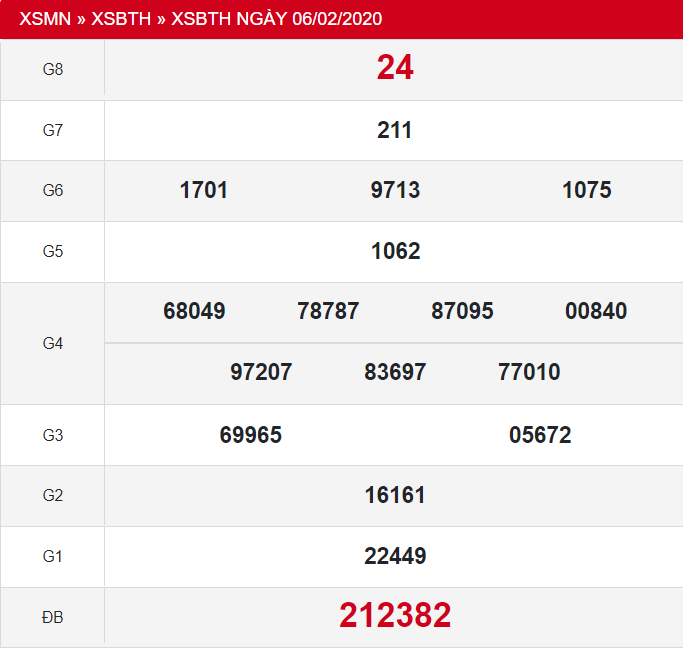Click the G3 number 05672
683x648 pixels.
coord(540,434)
